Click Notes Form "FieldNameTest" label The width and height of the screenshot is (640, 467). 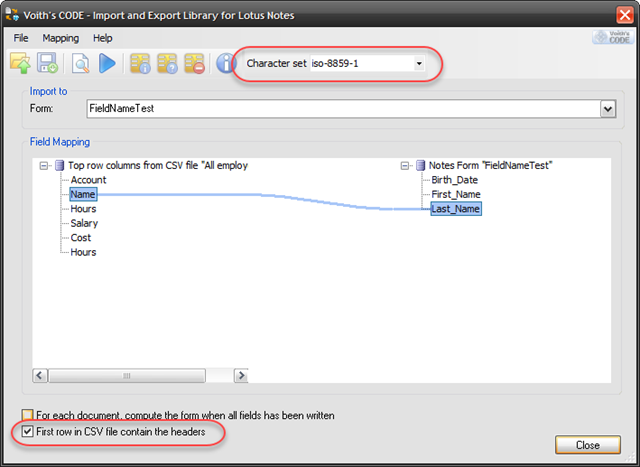point(490,165)
